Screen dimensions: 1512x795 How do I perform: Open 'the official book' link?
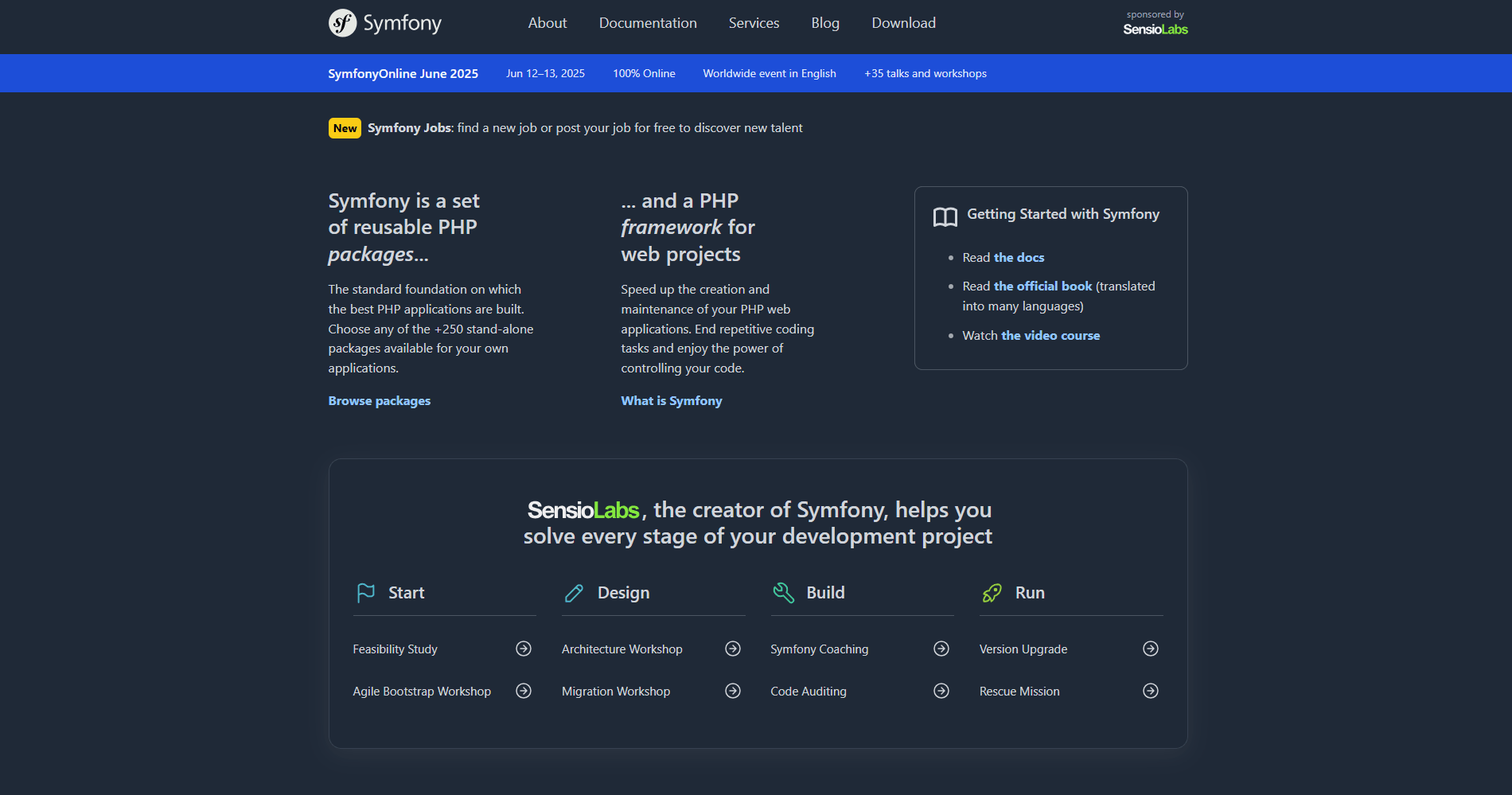click(1042, 286)
